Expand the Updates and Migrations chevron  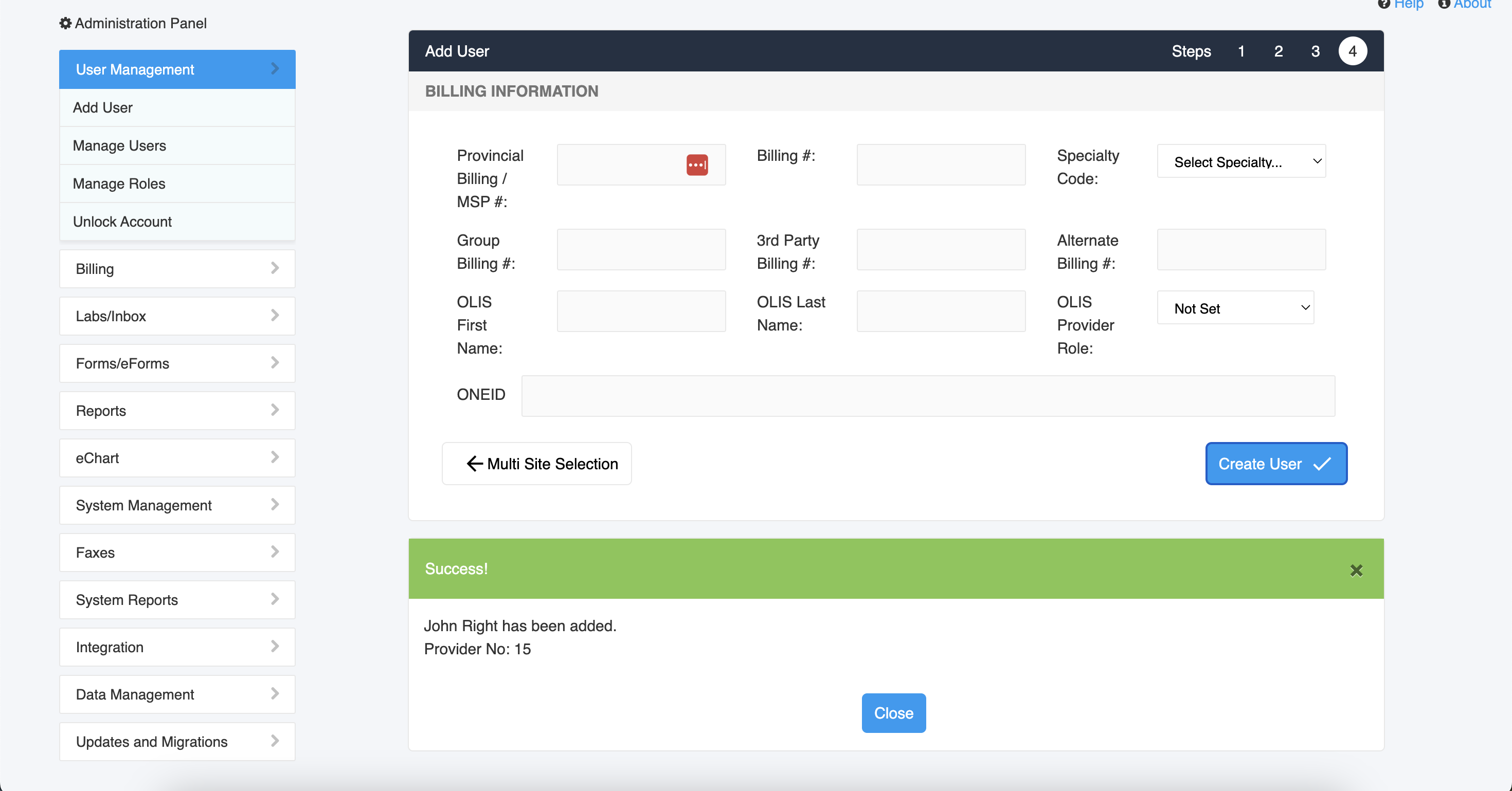(x=275, y=741)
